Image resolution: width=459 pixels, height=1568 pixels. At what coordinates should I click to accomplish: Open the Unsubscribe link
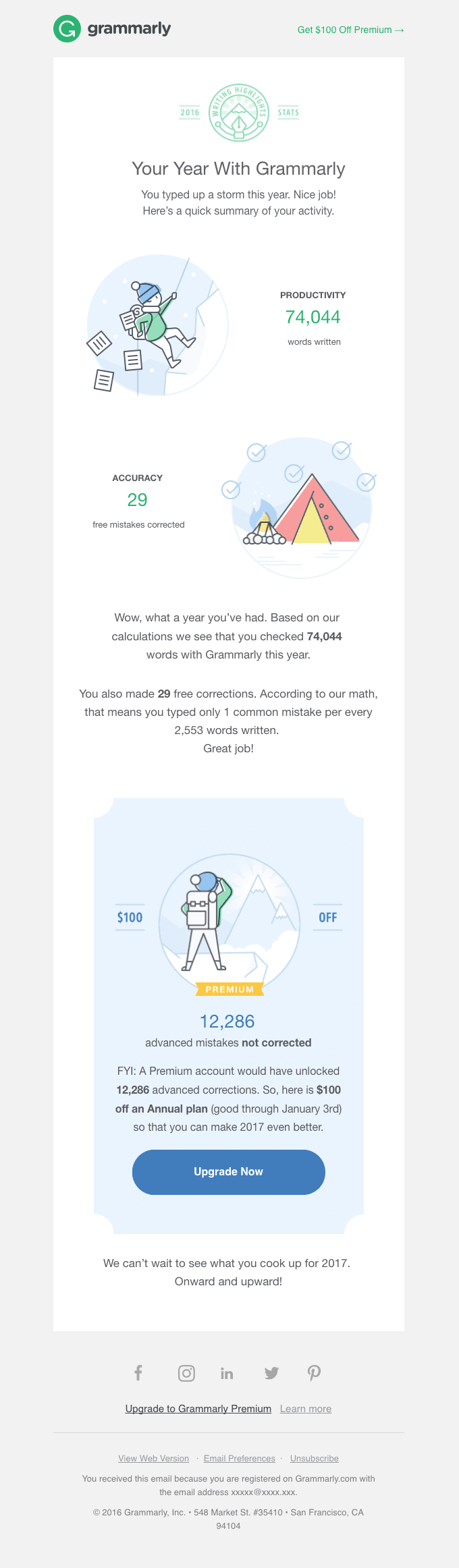pos(314,1458)
